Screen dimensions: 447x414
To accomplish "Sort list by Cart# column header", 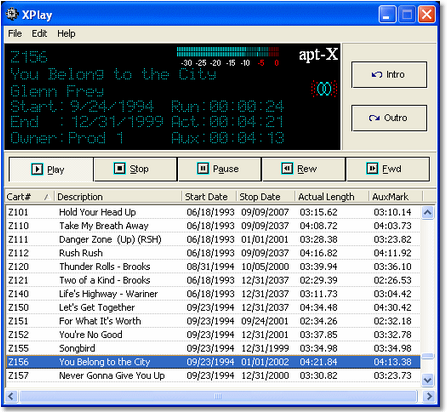I will (29, 197).
